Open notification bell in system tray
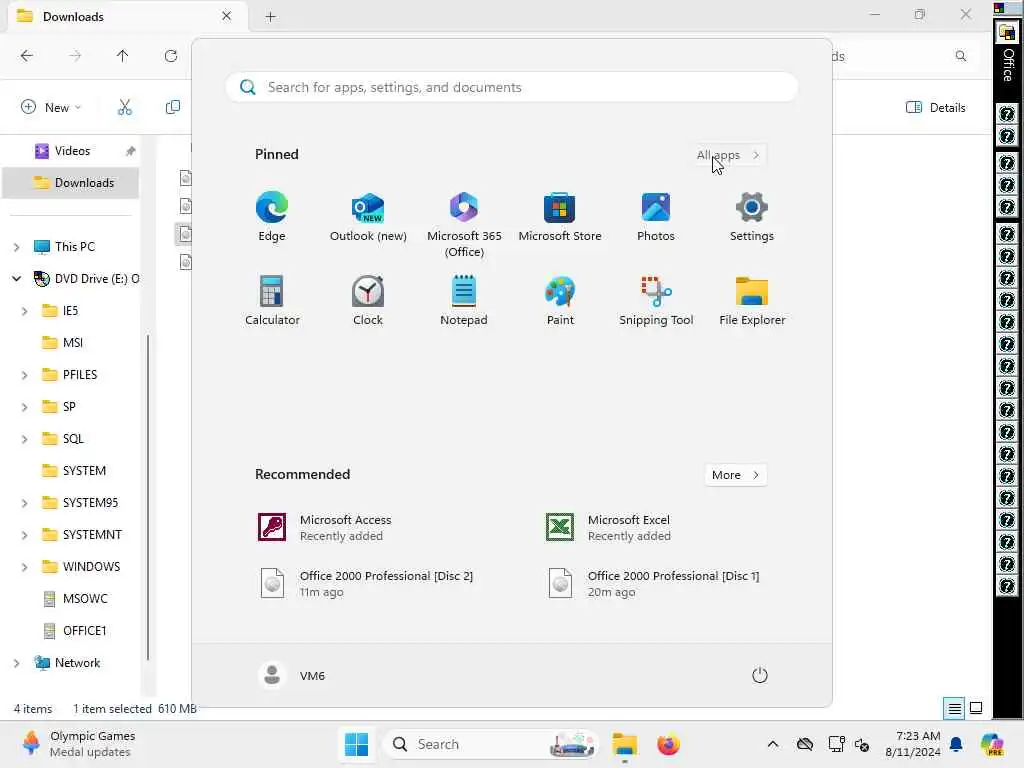The height and width of the screenshot is (768, 1024). point(956,744)
